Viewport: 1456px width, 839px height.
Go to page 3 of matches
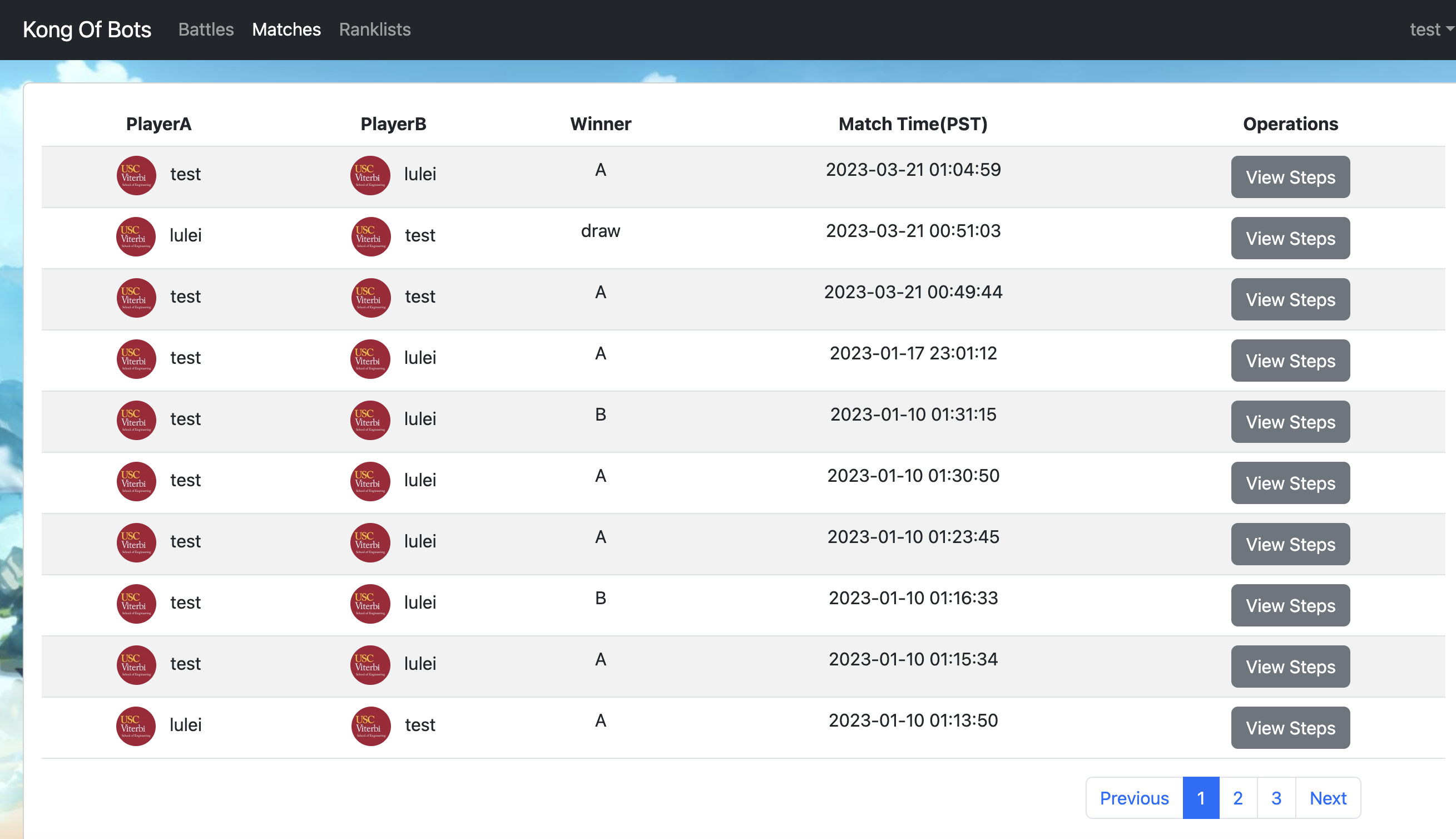point(1276,798)
